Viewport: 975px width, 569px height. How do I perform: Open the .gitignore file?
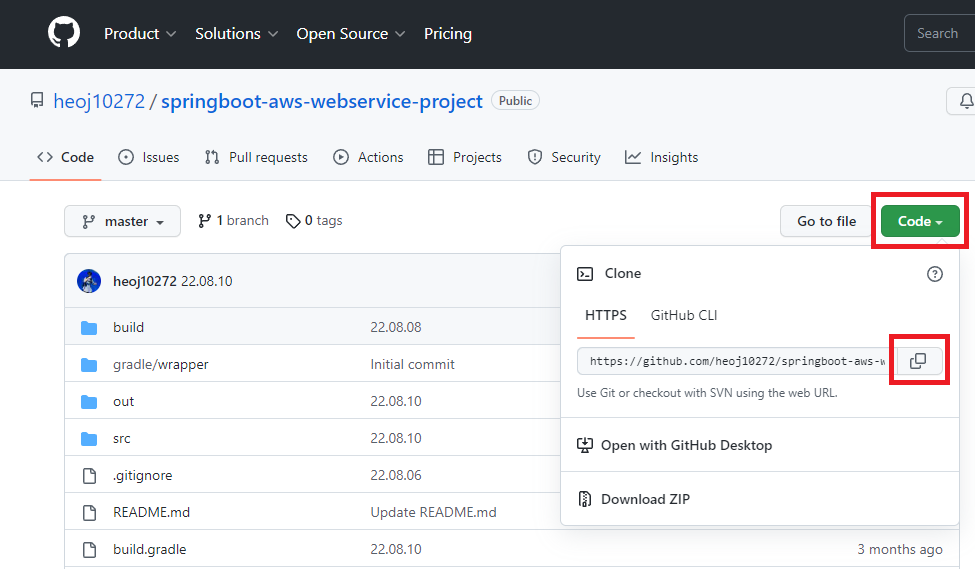tap(142, 476)
